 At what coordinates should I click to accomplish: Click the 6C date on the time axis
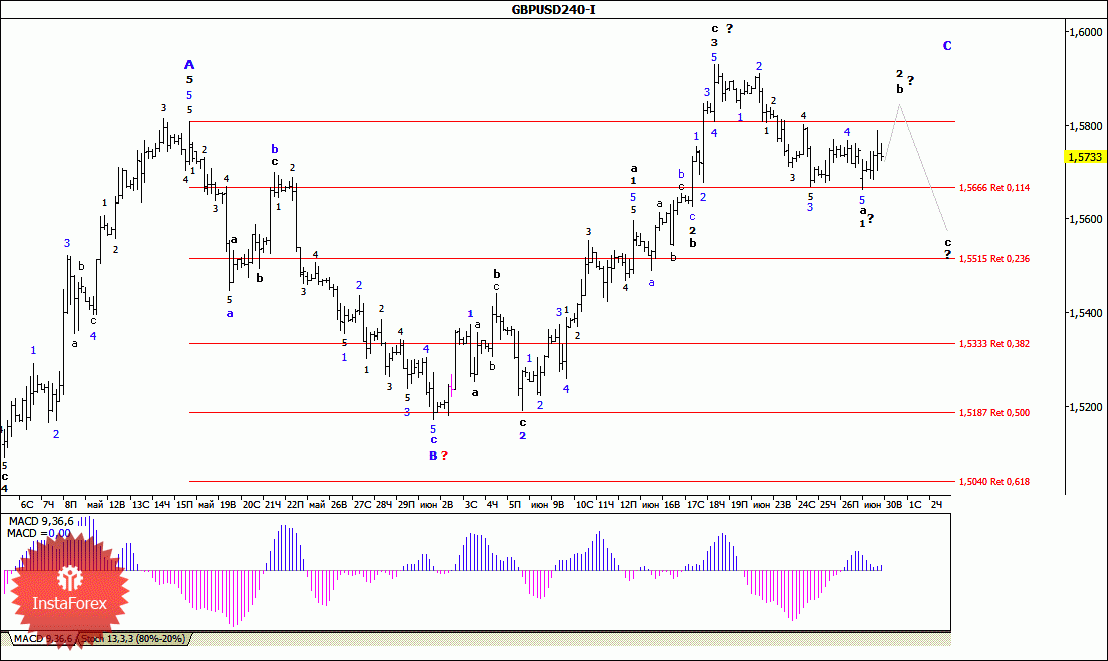click(27, 504)
